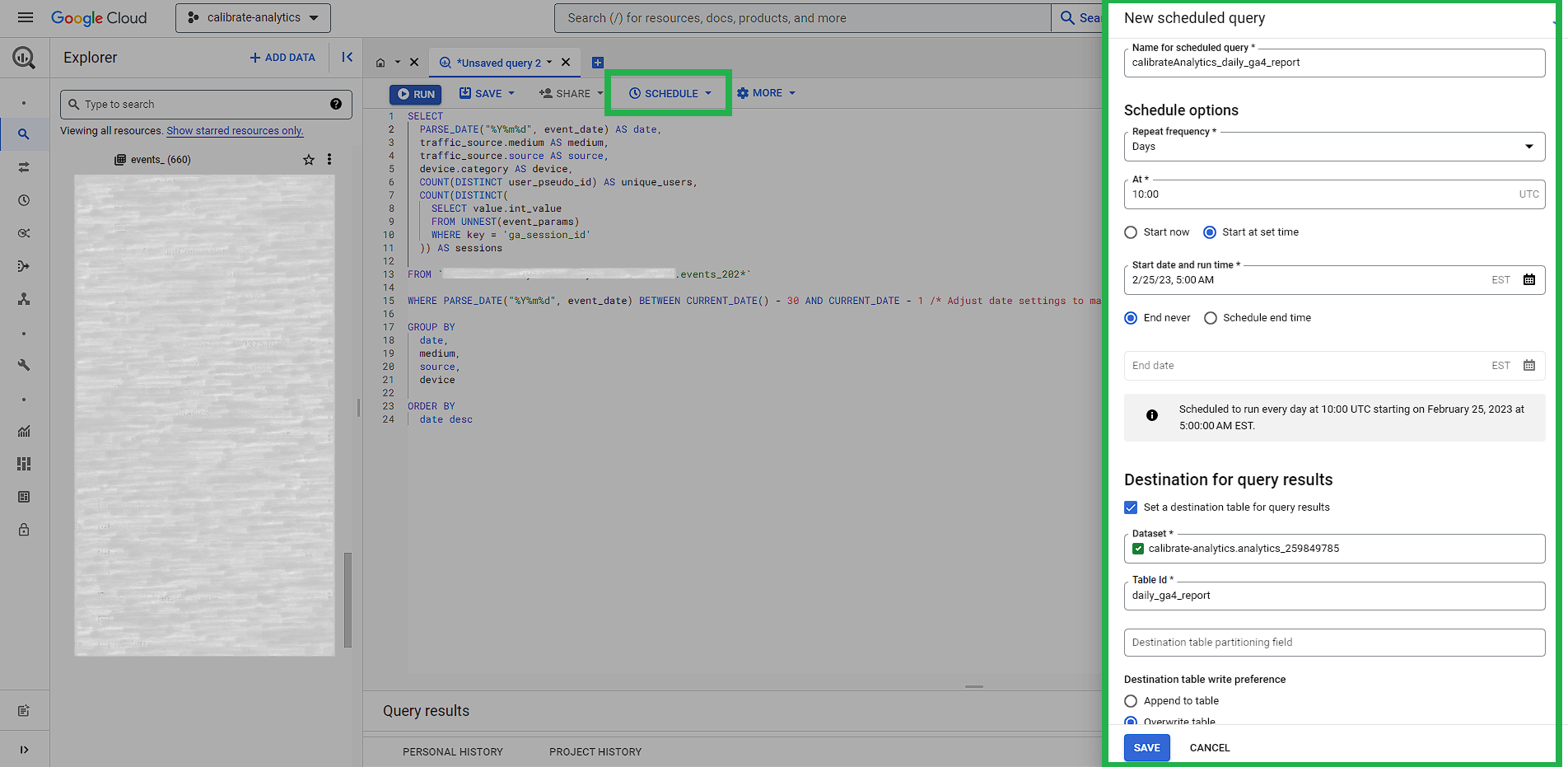Add a new query tab
This screenshot has width=1568, height=767.
click(598, 63)
